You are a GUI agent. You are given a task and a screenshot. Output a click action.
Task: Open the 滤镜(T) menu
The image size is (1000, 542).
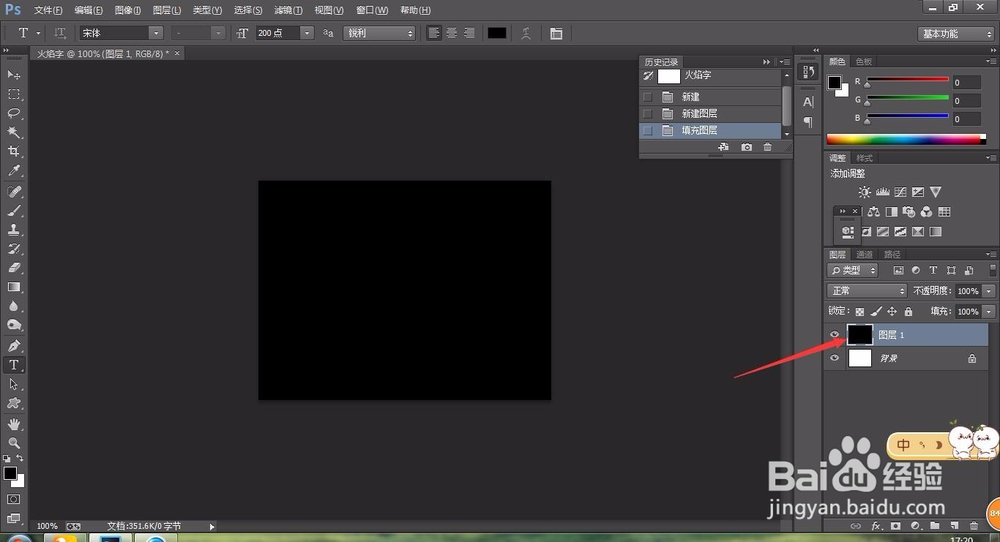(288, 10)
